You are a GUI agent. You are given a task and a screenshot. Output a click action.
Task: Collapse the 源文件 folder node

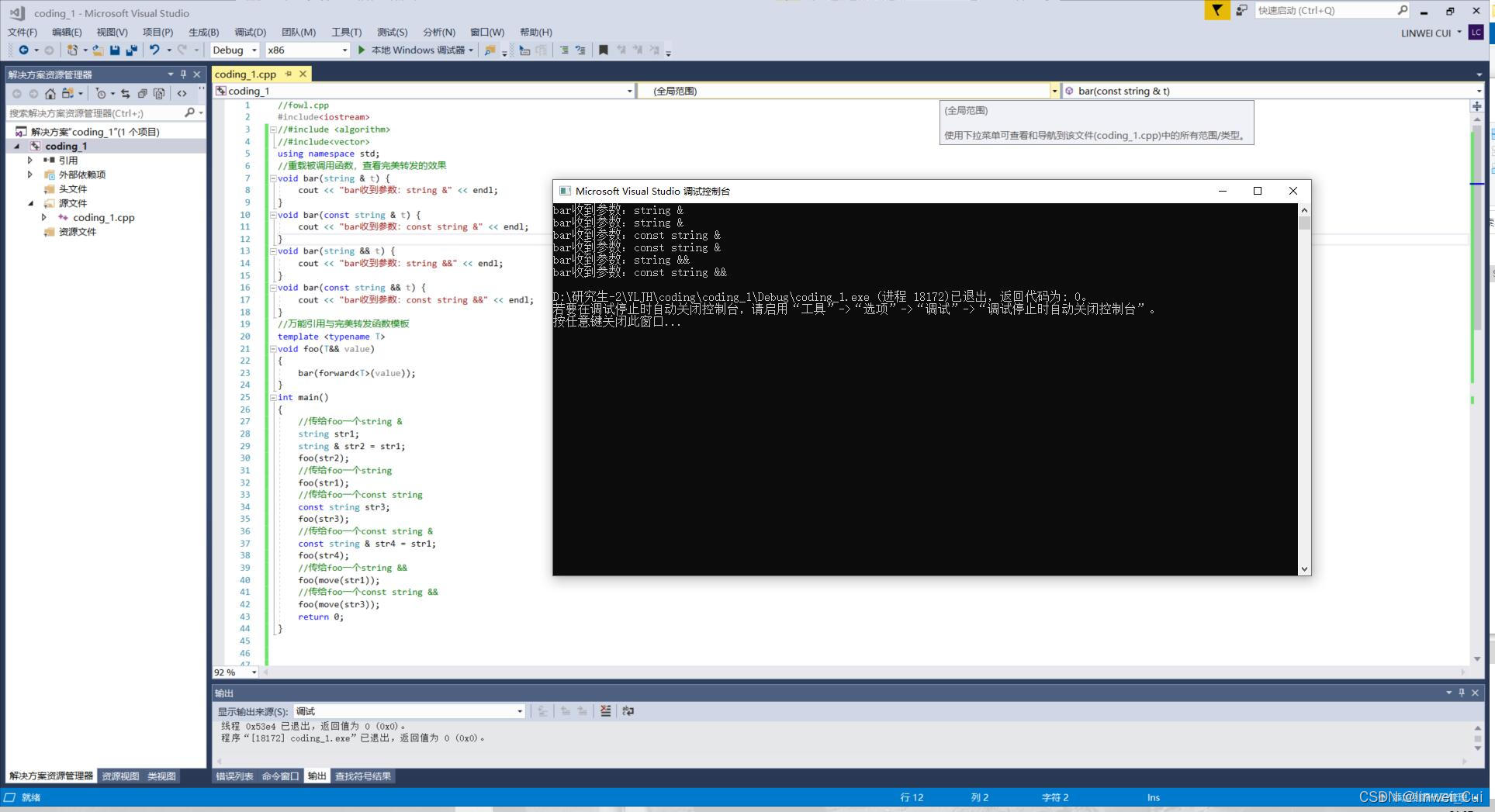click(30, 203)
